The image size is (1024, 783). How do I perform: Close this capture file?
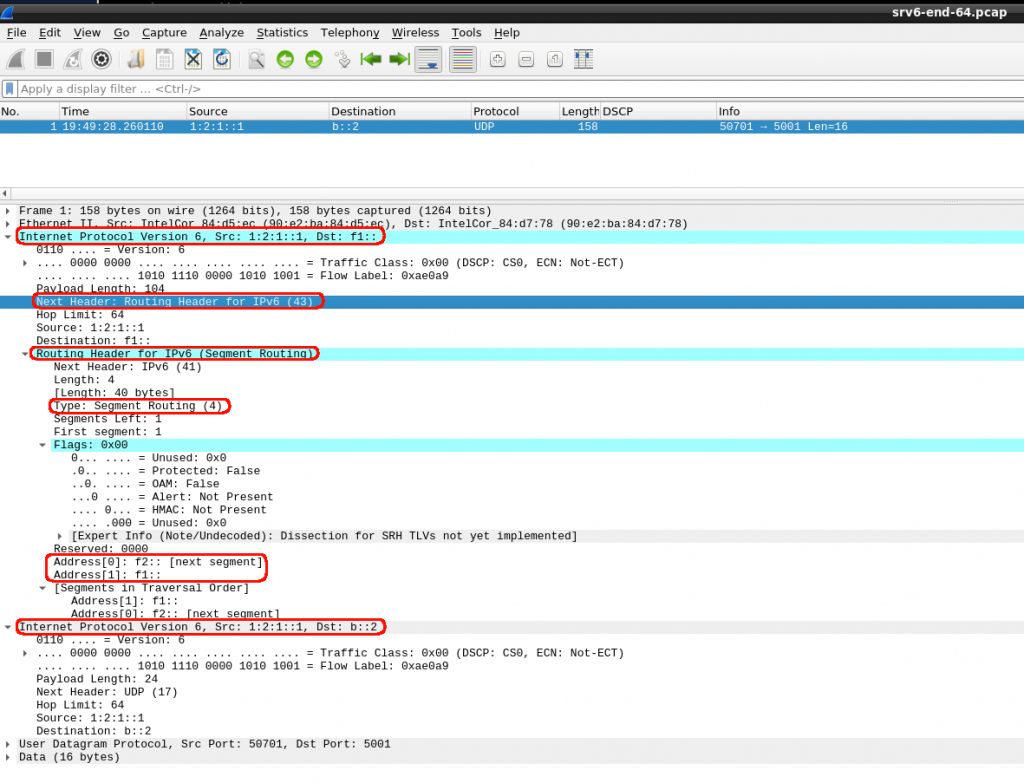coord(193,59)
